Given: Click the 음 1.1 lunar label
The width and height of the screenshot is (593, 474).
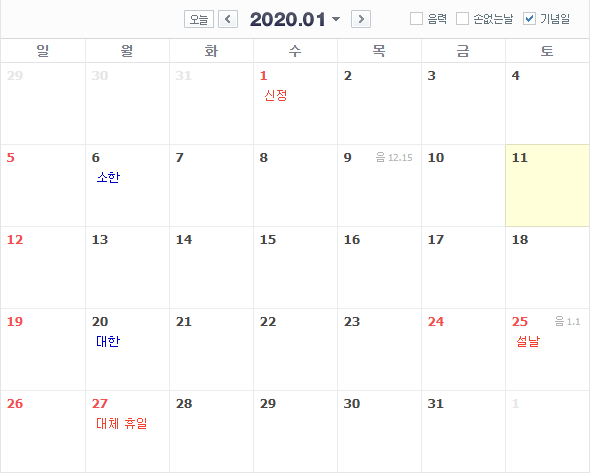Looking at the screenshot, I should (x=567, y=322).
